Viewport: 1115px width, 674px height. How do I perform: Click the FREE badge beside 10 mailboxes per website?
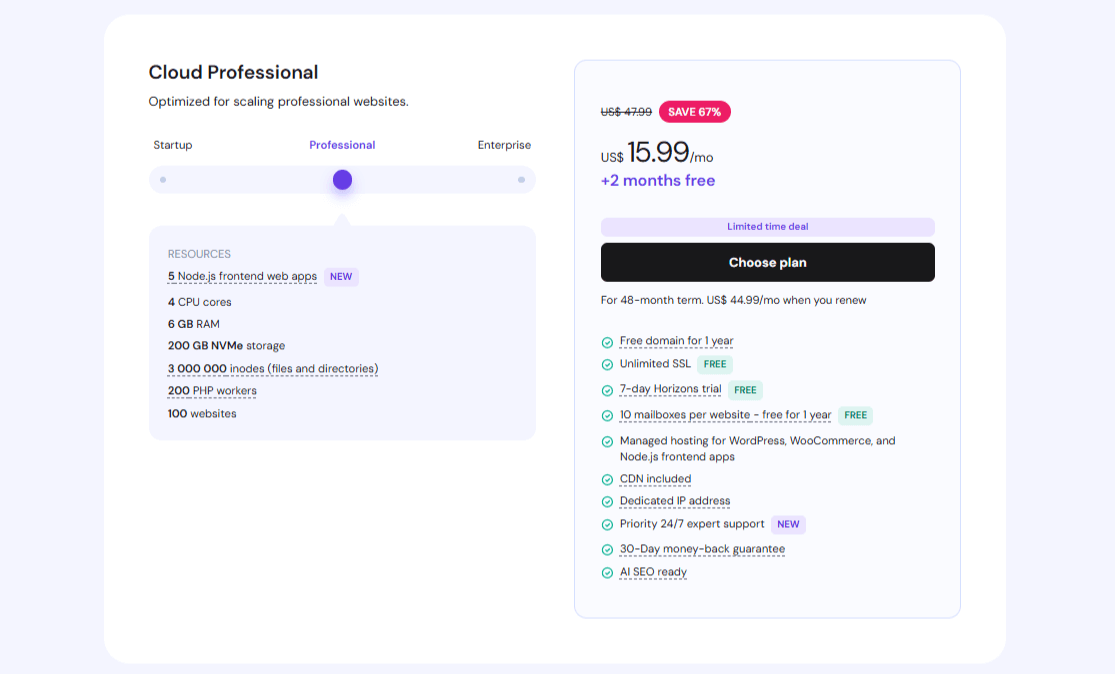[855, 415]
